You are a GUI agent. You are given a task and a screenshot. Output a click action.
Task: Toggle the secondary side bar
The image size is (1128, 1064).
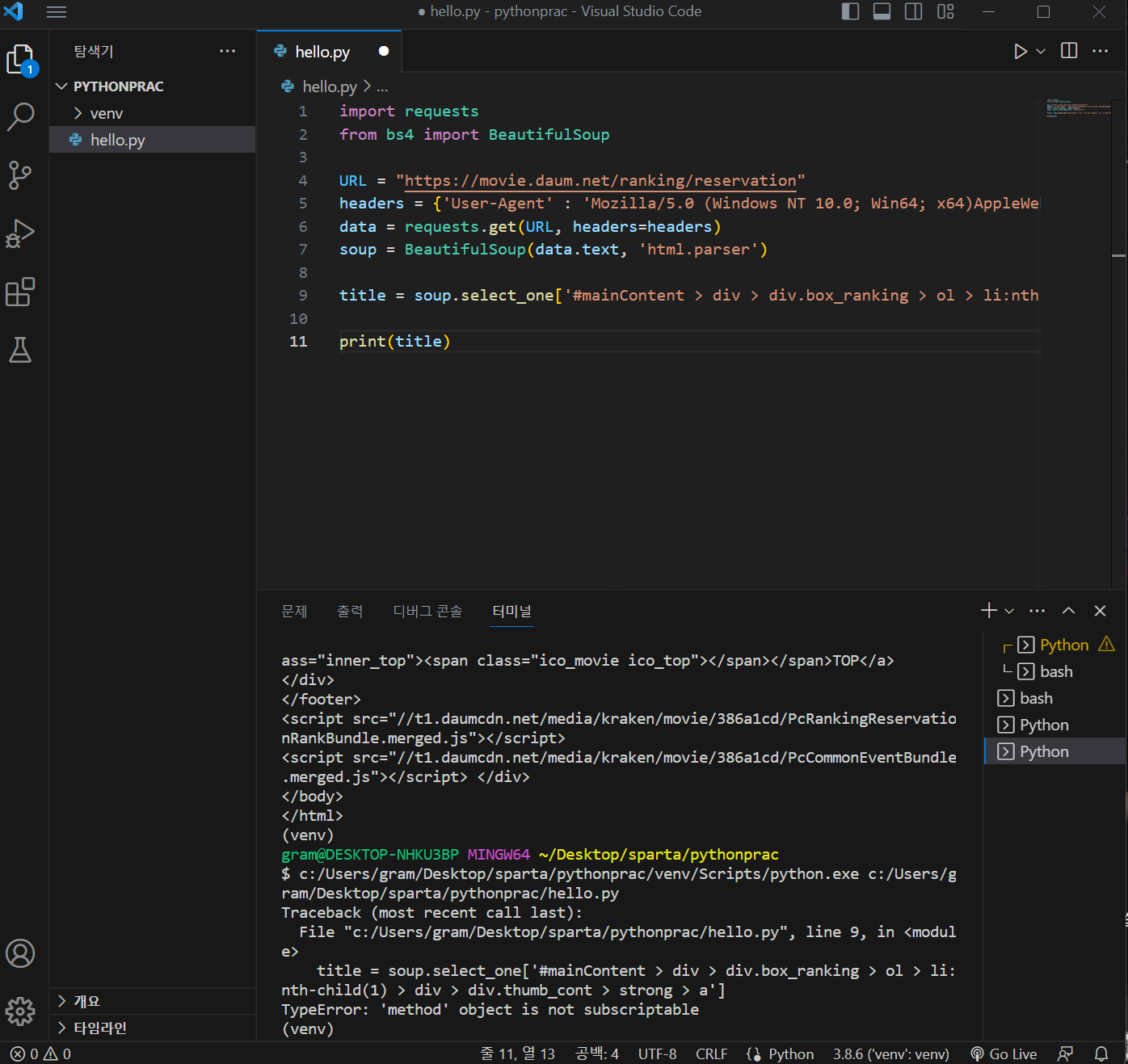point(914,11)
